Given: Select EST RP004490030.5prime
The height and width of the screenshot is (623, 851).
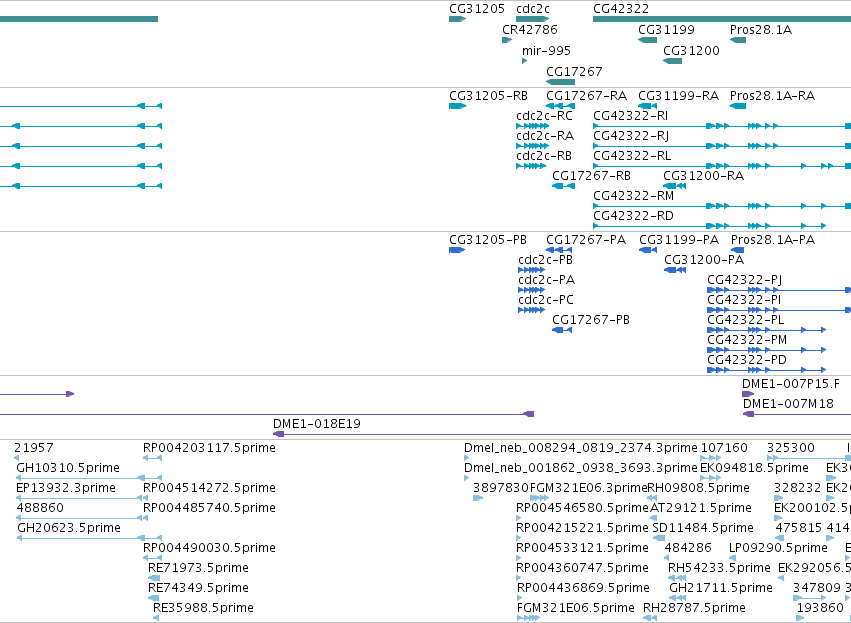Looking at the screenshot, I should (152, 558).
